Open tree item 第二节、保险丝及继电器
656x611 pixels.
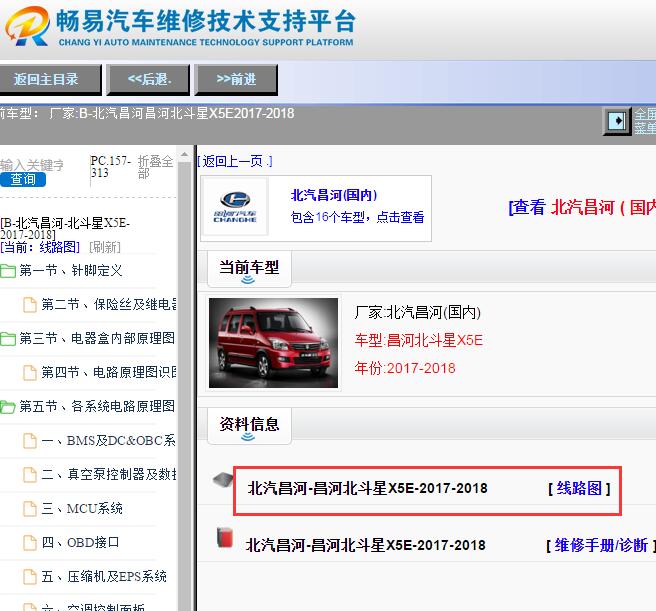pos(109,305)
